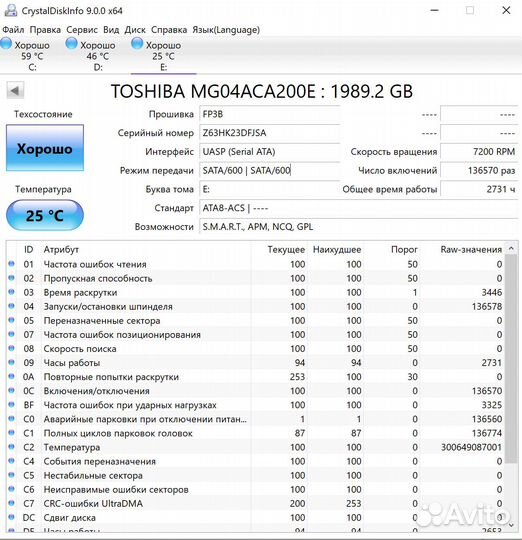Click status dot for Частота ошибок чтения
The image size is (522, 540).
11,263
